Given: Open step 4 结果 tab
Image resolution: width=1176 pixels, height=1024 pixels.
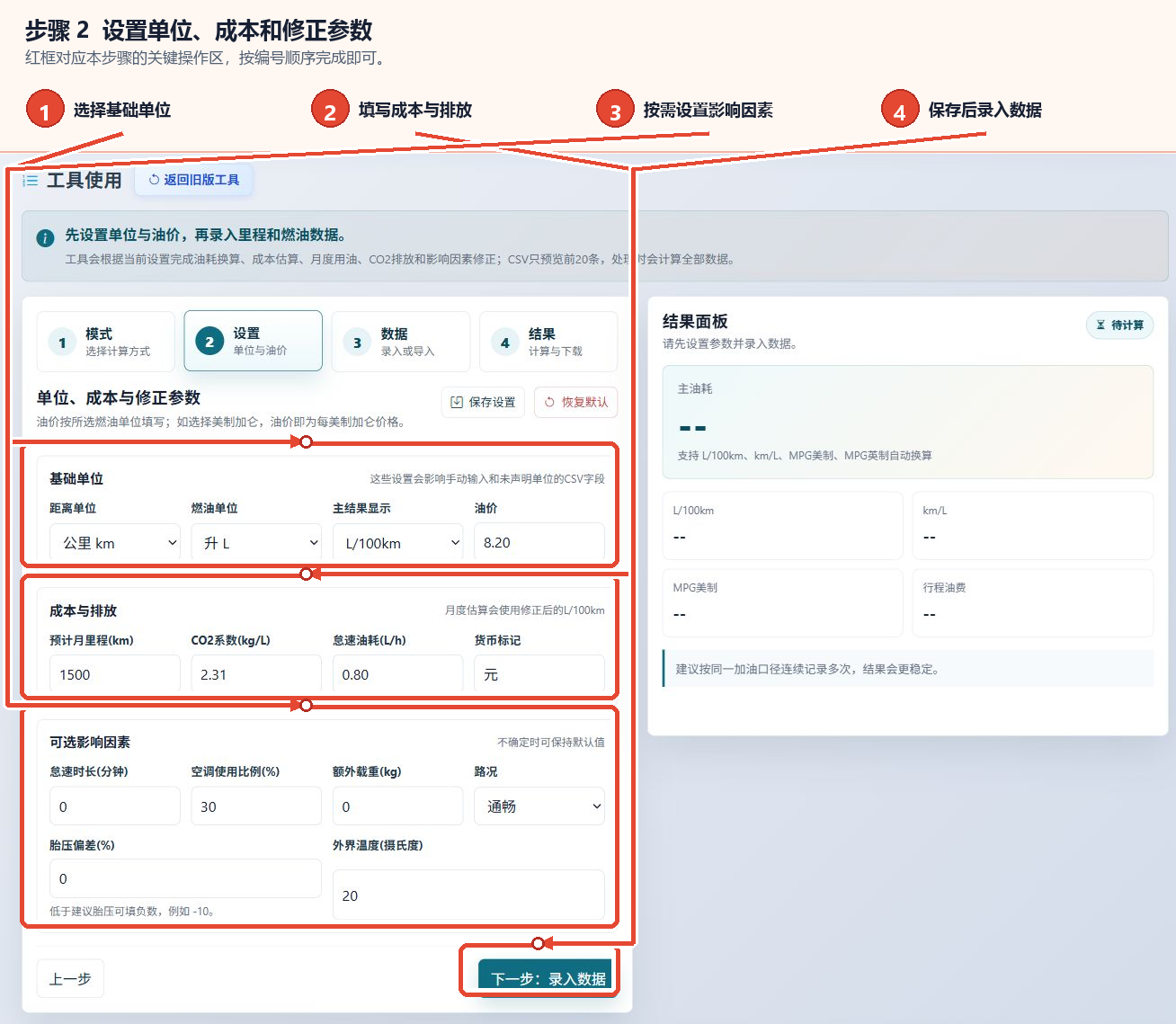Looking at the screenshot, I should coord(548,342).
